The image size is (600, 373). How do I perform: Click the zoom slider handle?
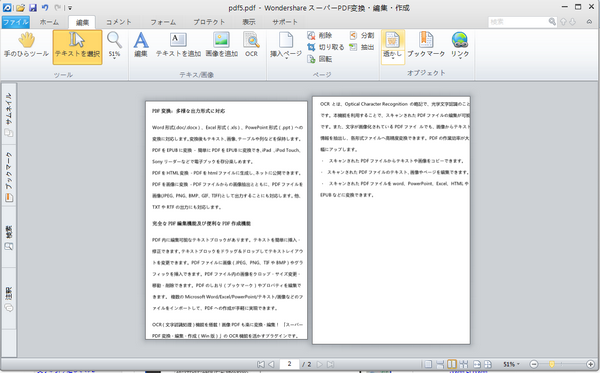point(552,364)
